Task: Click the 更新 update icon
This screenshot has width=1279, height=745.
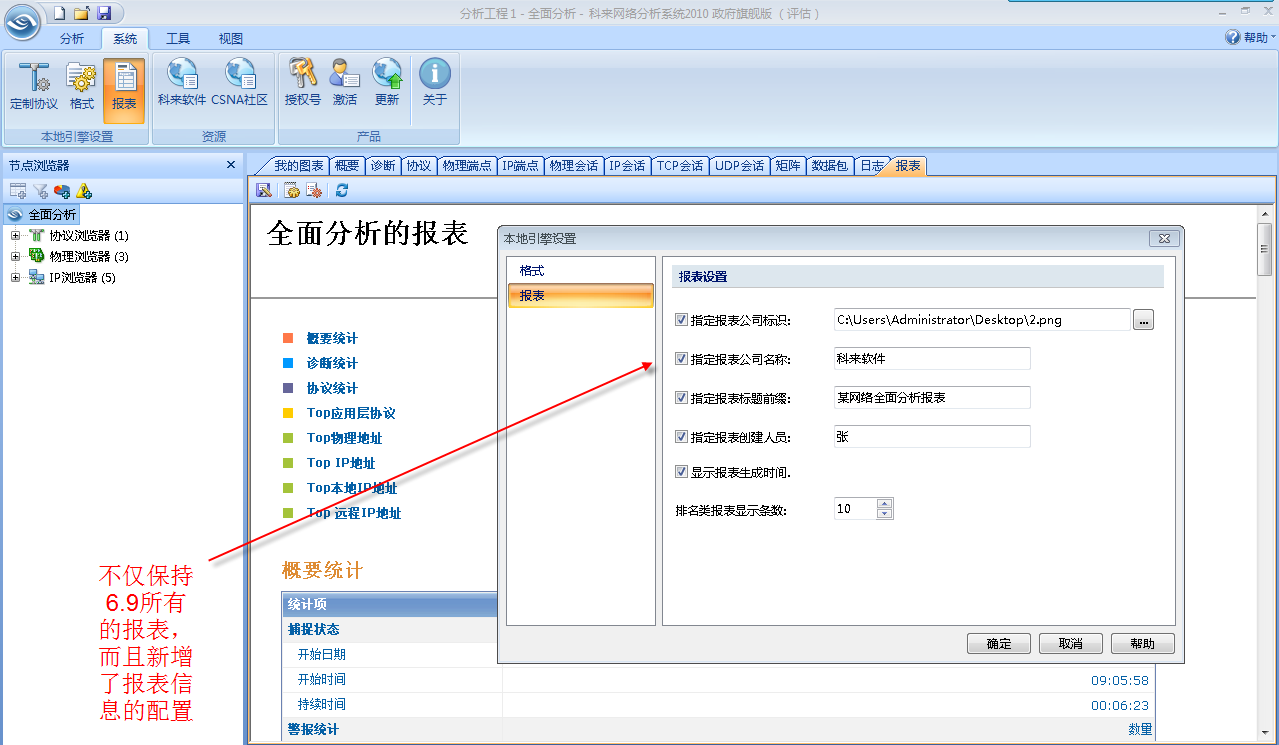Action: [x=387, y=84]
